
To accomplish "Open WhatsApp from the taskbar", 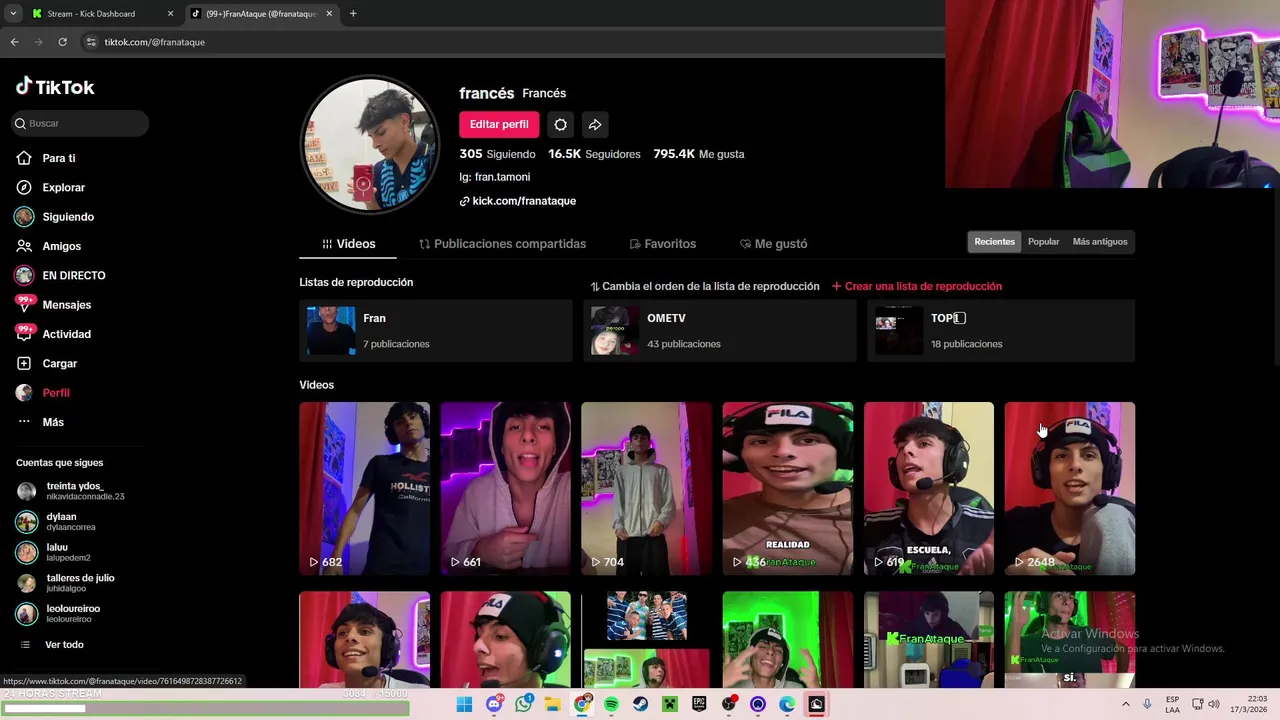I will coord(523,705).
